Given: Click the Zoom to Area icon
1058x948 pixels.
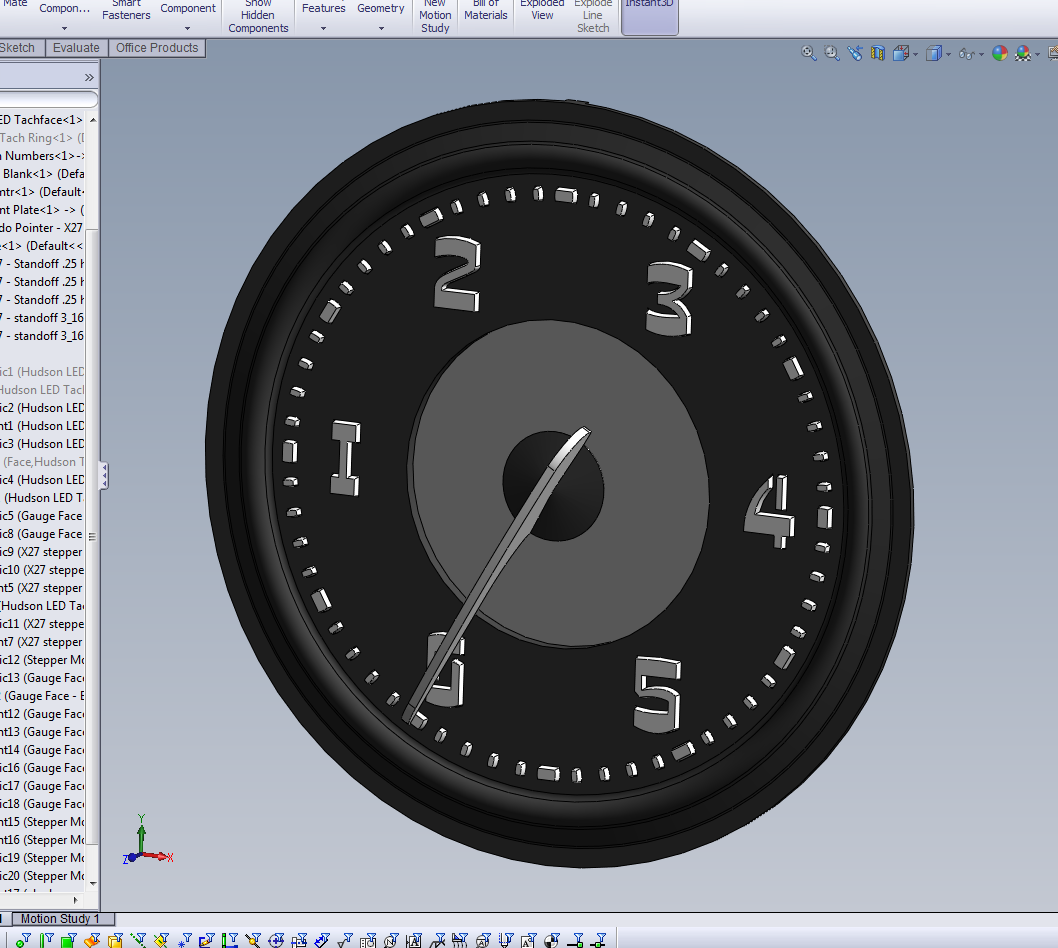Looking at the screenshot, I should point(832,54).
